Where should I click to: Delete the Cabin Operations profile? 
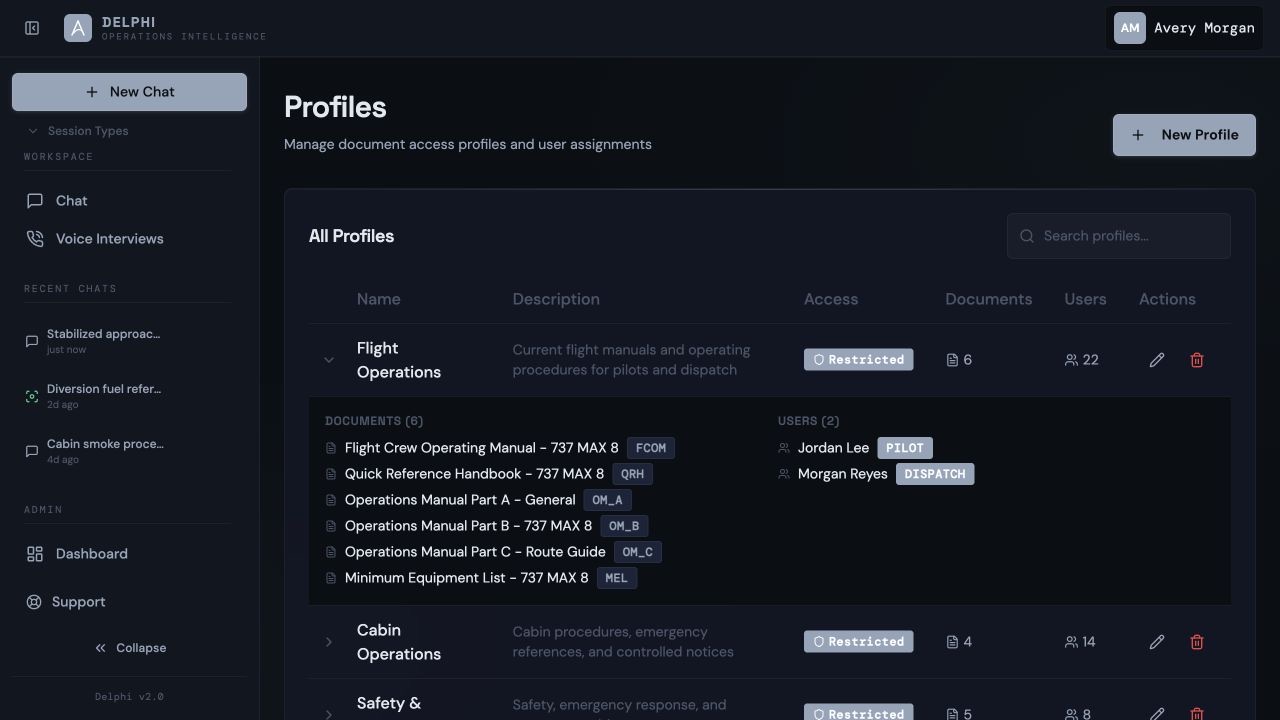click(x=1197, y=642)
